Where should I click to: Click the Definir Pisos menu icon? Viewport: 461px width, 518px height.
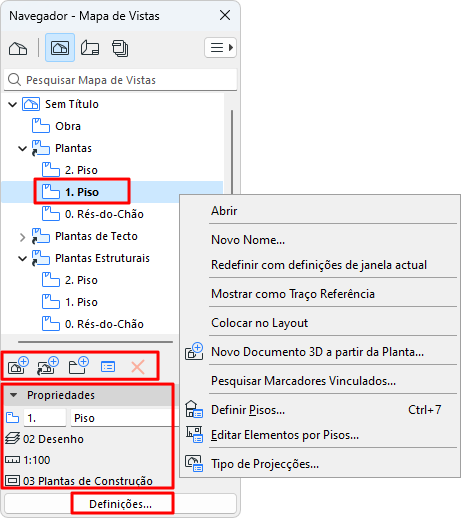pyautogui.click(x=194, y=409)
